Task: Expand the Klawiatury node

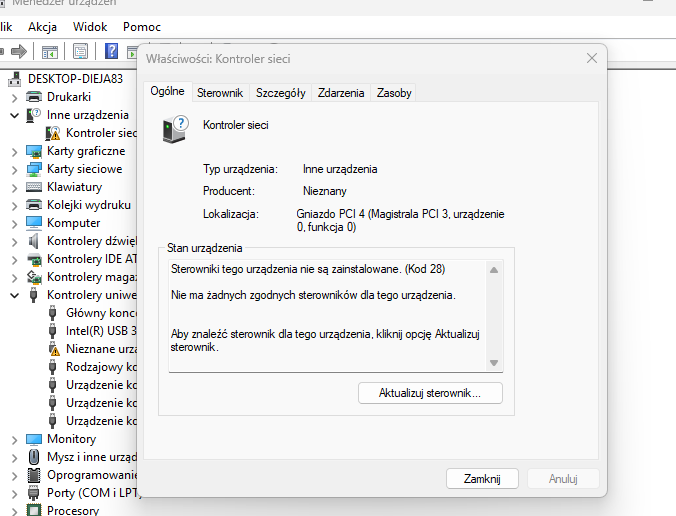Action: [x=14, y=188]
